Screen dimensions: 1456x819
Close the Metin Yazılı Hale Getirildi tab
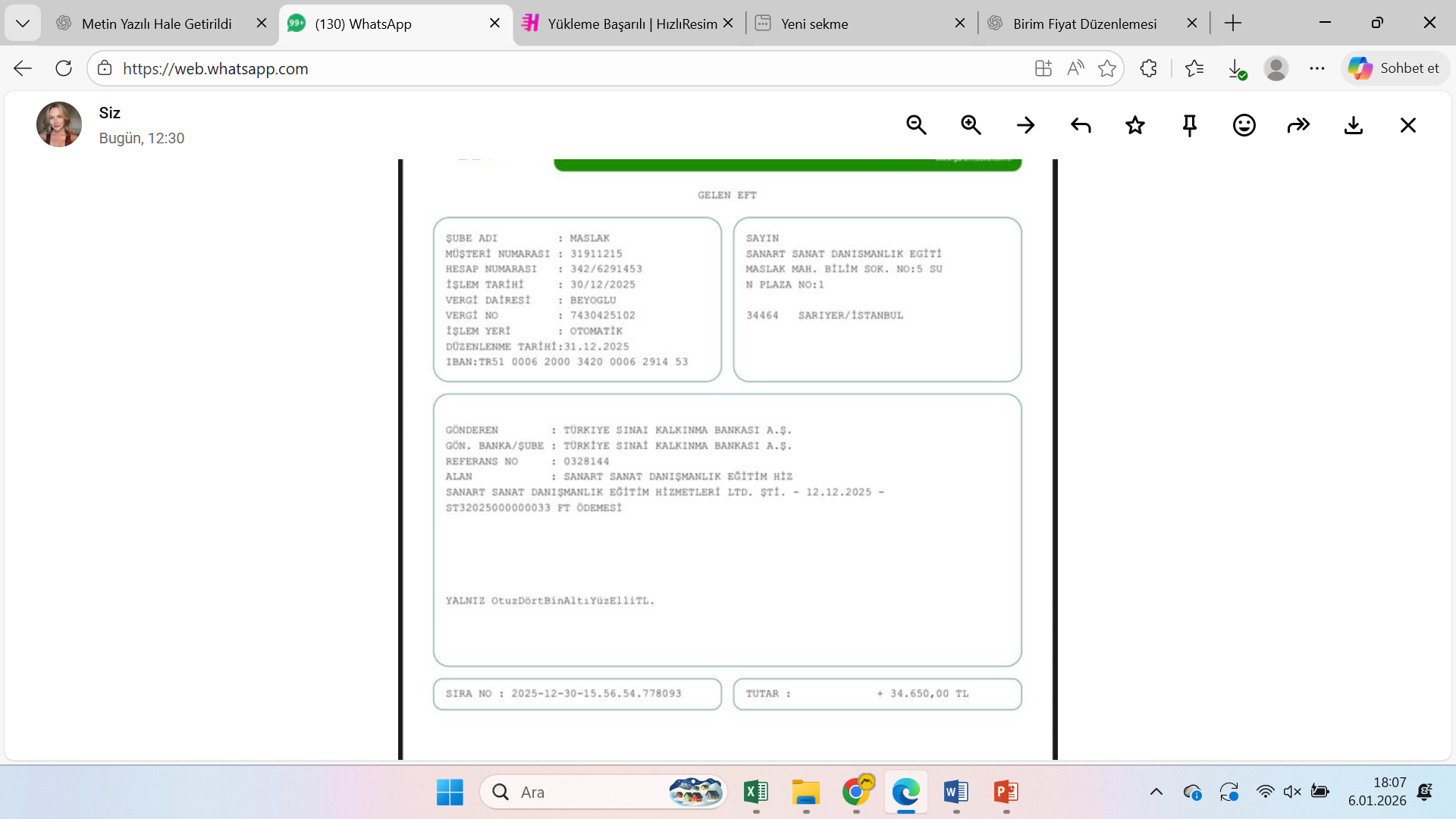pos(262,24)
